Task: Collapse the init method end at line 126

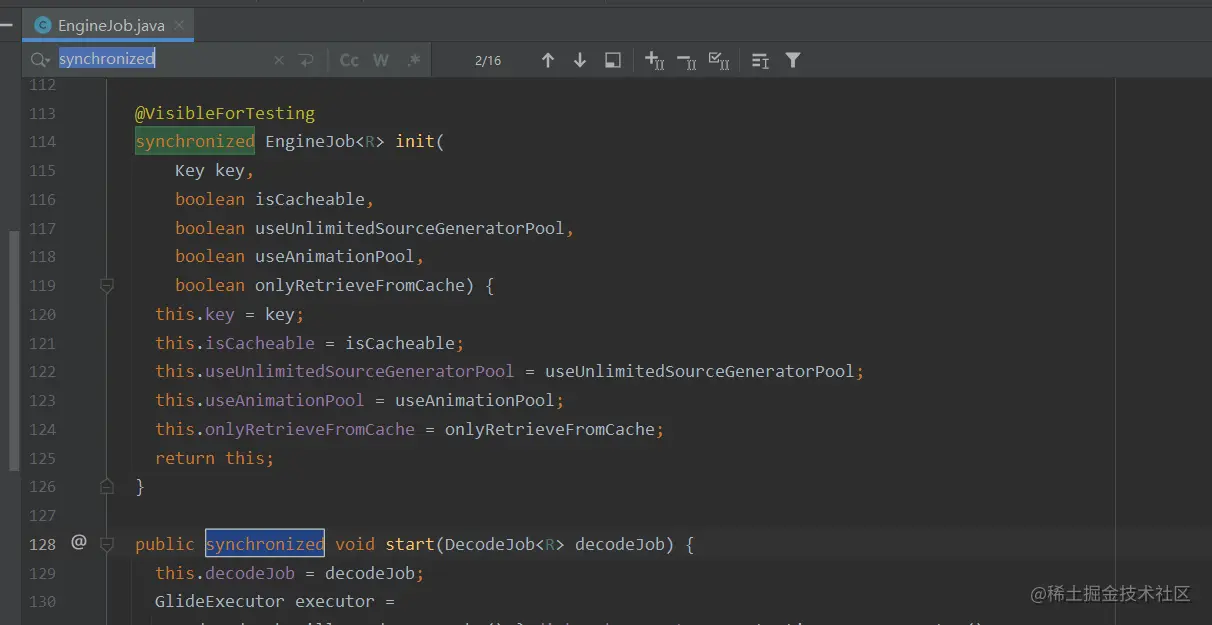Action: click(107, 487)
